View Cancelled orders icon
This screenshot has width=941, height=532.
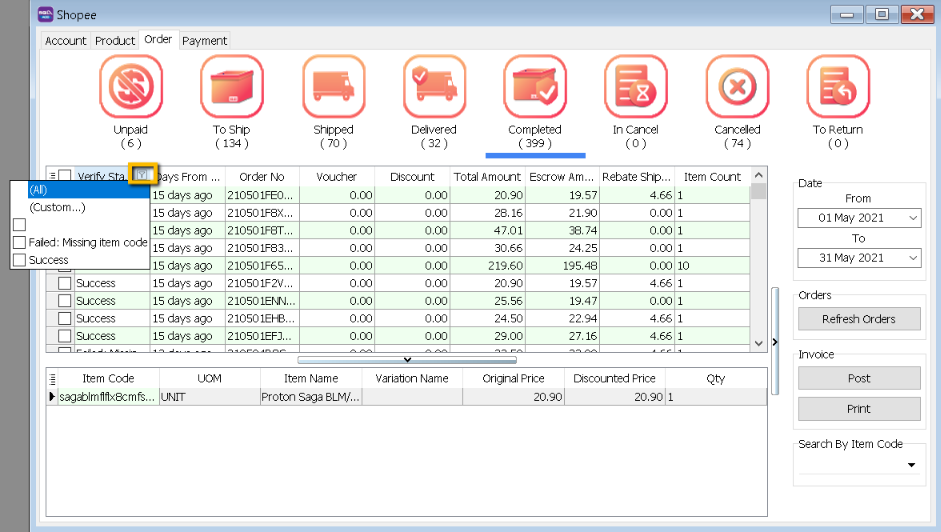click(x=737, y=87)
